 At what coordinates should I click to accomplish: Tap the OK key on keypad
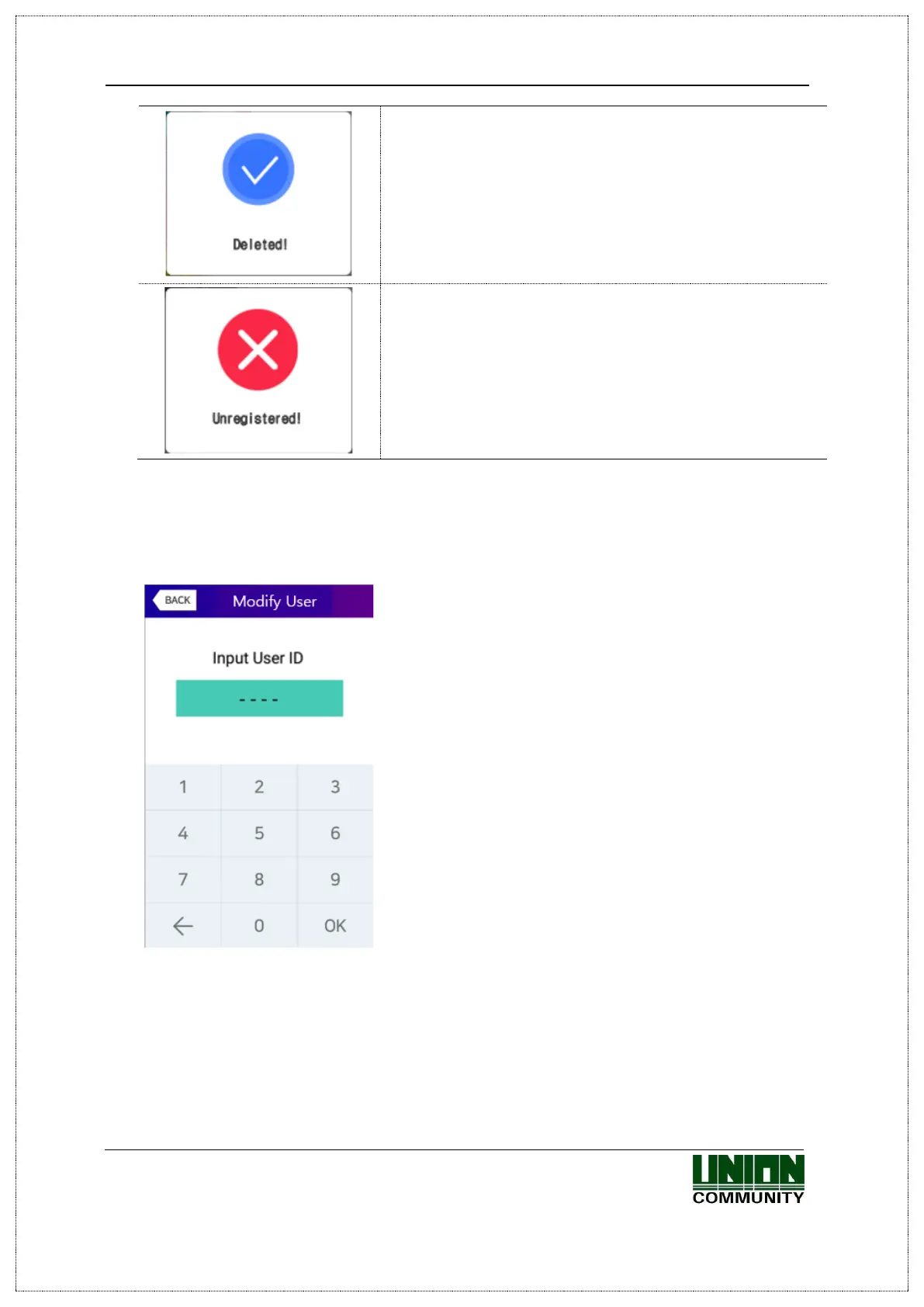(335, 925)
